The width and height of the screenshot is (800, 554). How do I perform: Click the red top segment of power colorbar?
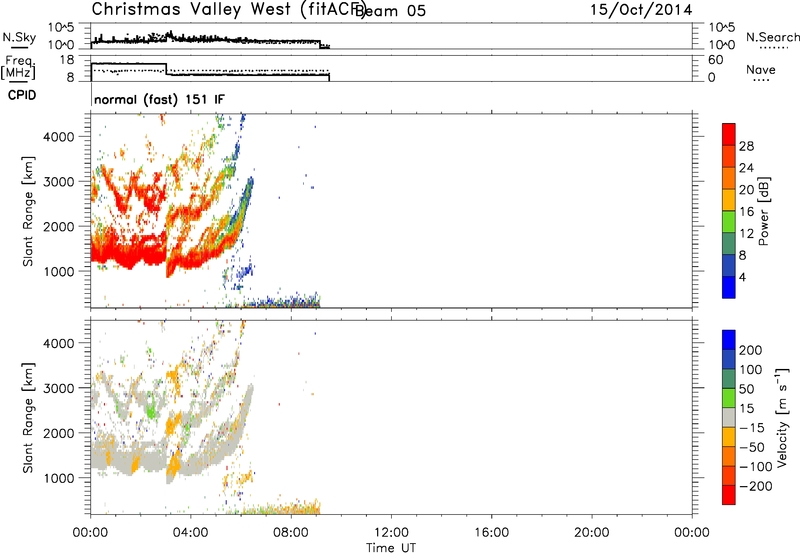click(x=729, y=135)
